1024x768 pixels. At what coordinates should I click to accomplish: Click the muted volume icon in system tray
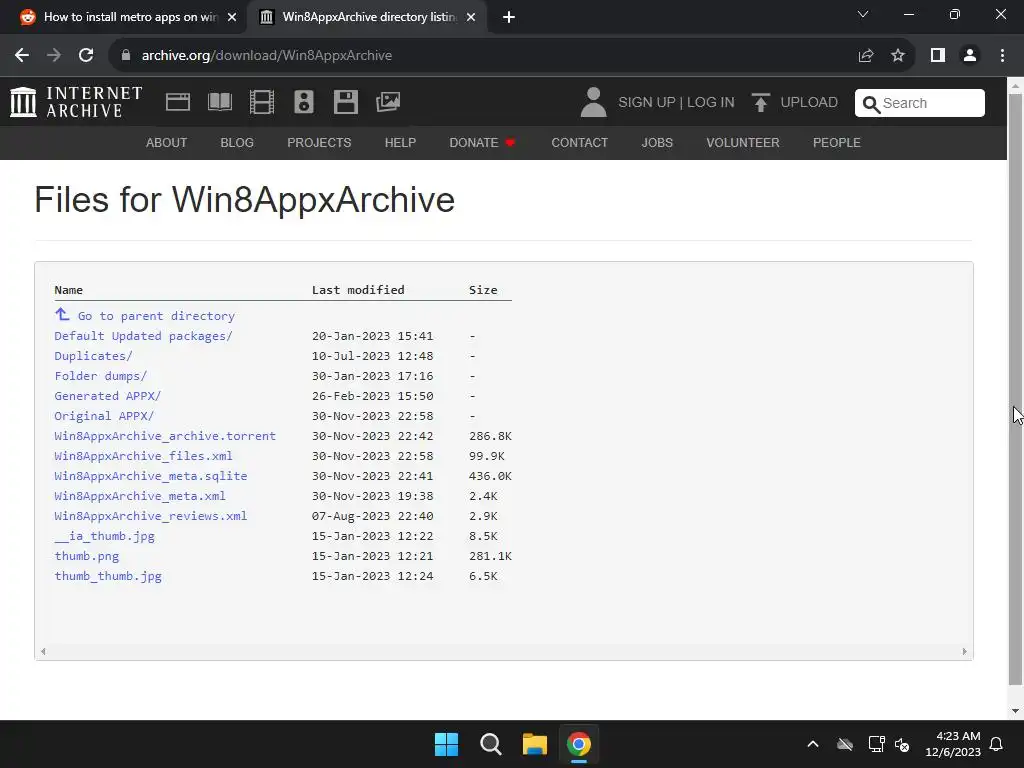click(903, 744)
